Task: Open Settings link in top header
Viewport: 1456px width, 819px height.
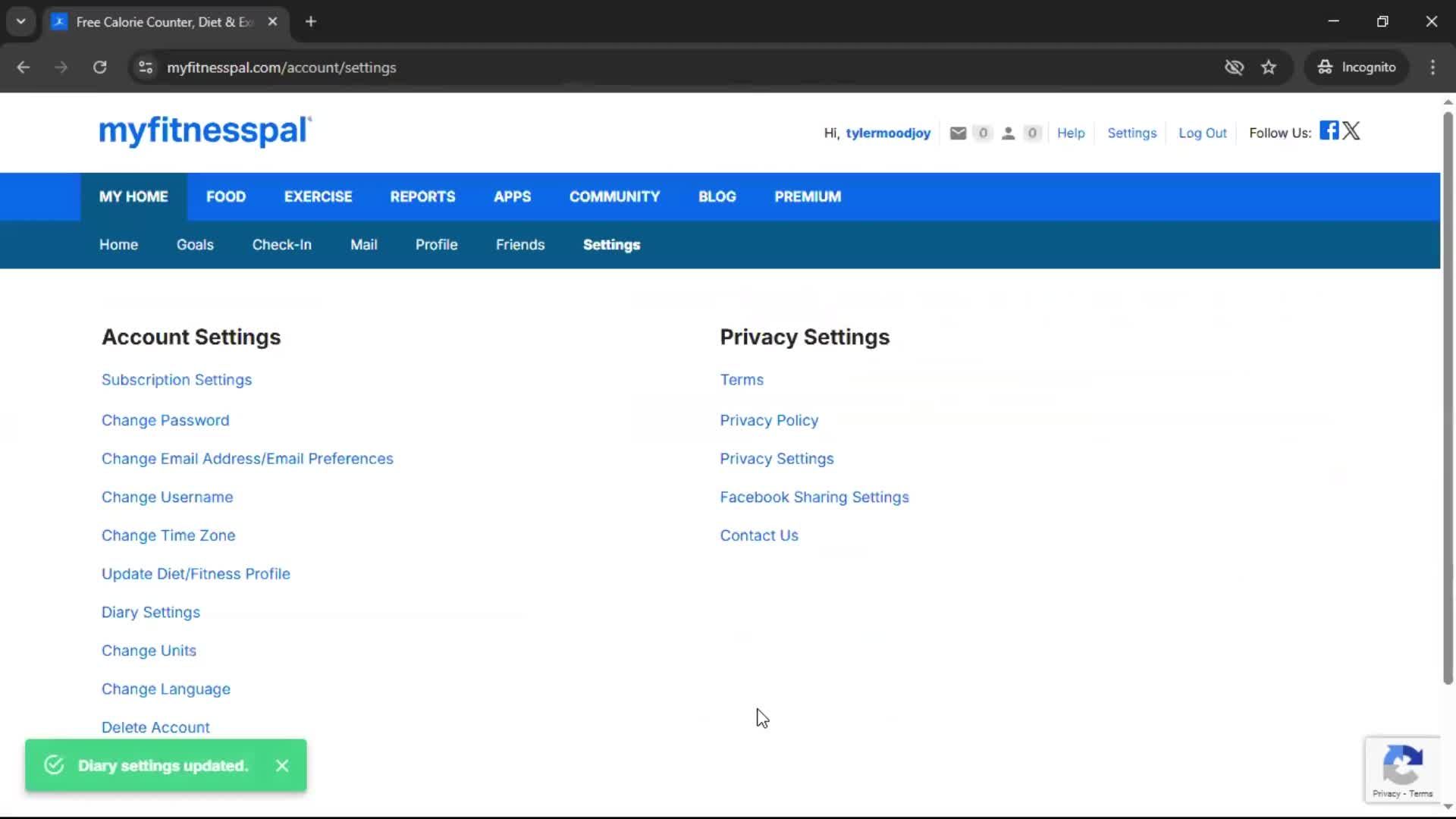Action: pos(1131,133)
